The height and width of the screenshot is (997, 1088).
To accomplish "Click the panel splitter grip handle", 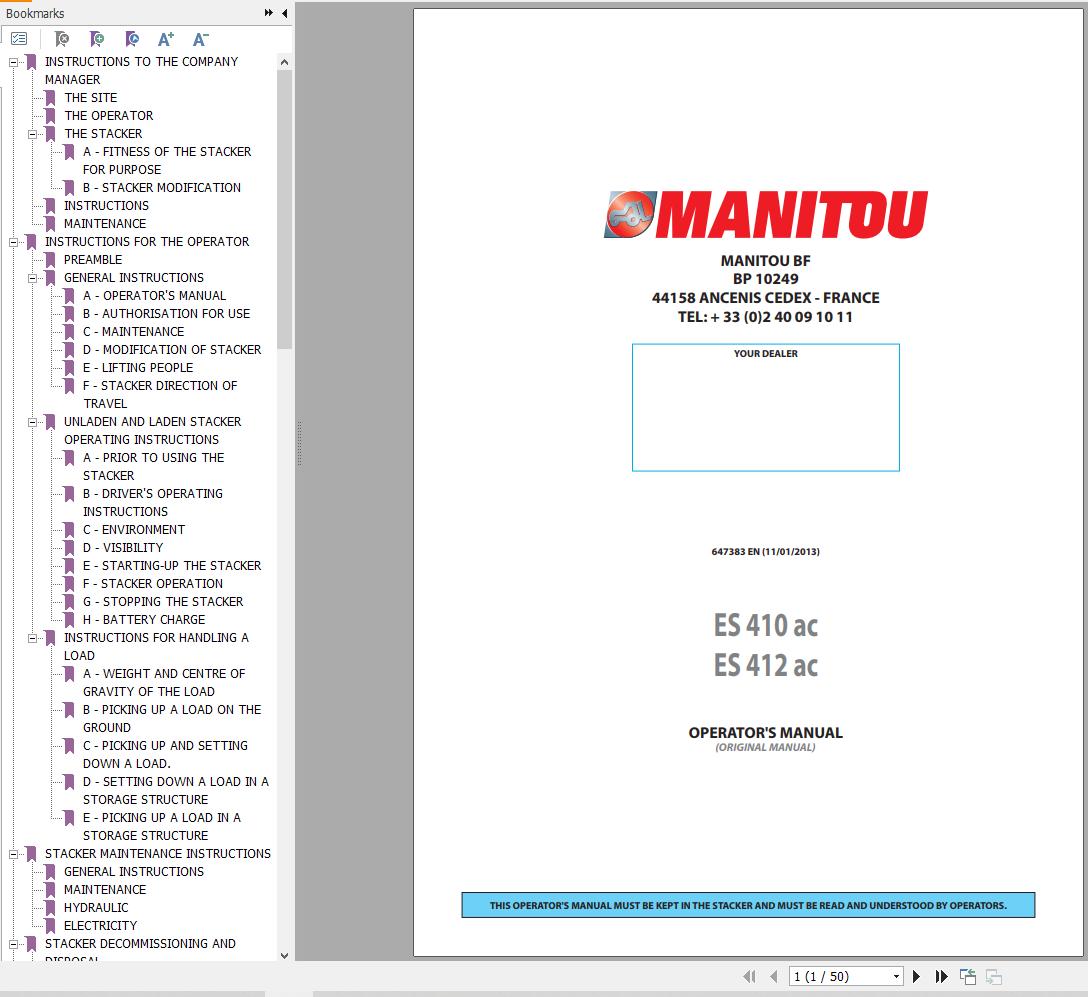I will coord(299,443).
